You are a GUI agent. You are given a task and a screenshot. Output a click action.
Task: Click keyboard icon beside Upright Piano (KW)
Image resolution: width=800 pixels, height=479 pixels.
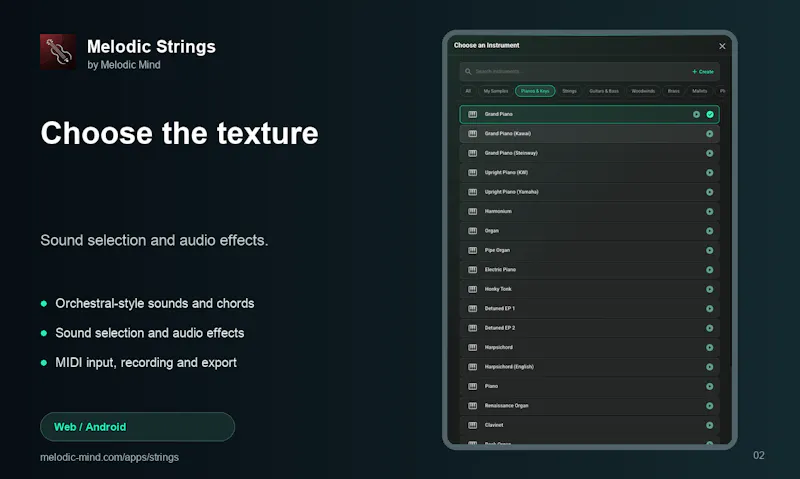472,172
